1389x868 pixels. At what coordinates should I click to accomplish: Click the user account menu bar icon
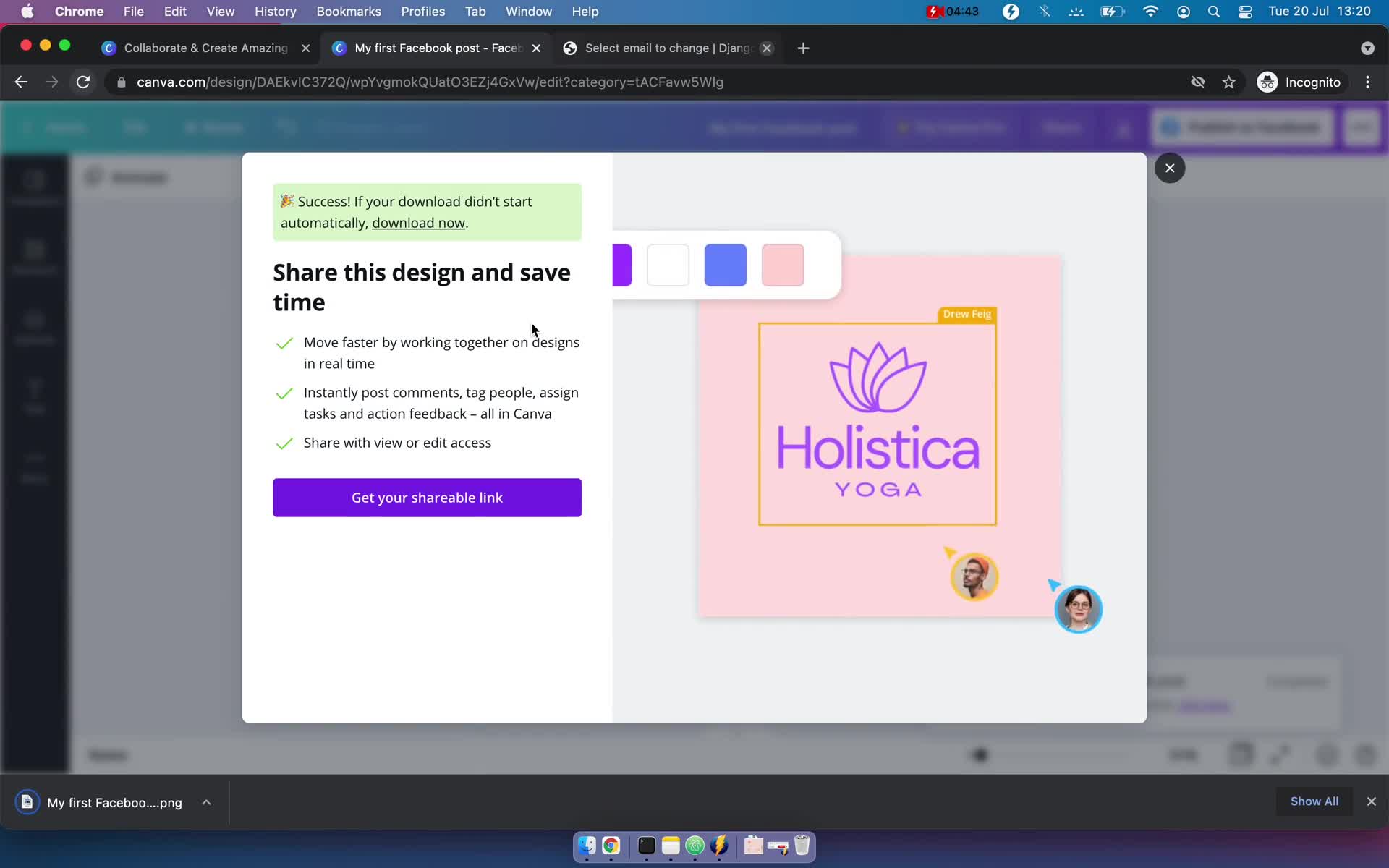1184,11
